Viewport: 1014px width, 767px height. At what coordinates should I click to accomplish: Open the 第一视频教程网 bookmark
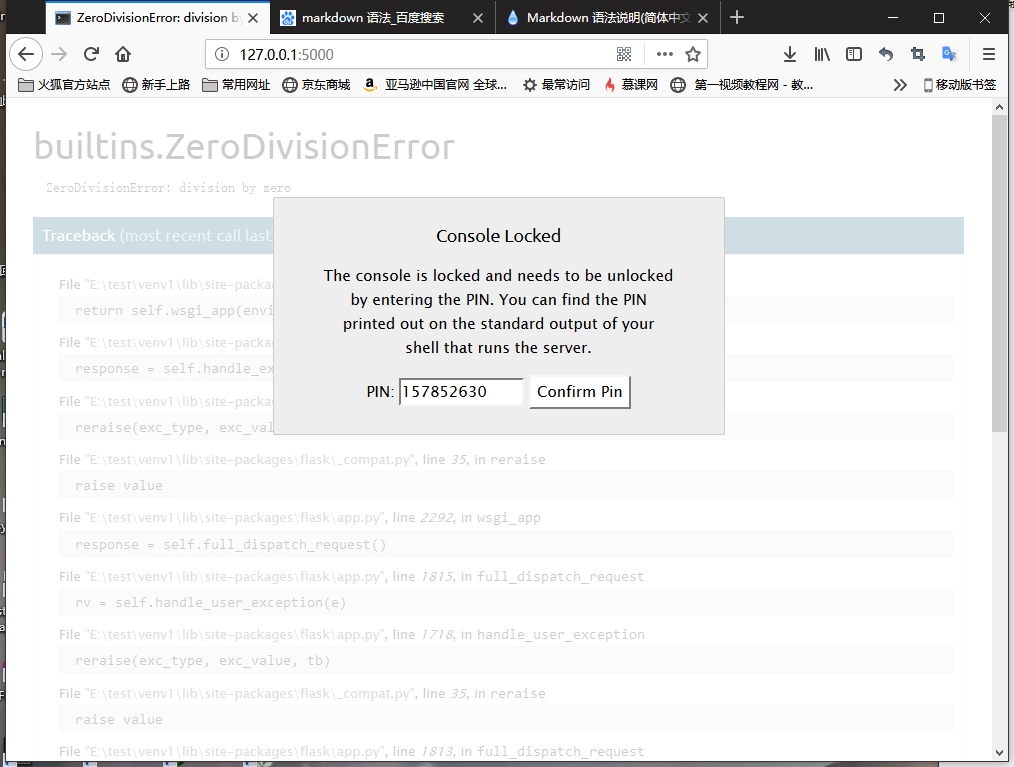(x=742, y=85)
